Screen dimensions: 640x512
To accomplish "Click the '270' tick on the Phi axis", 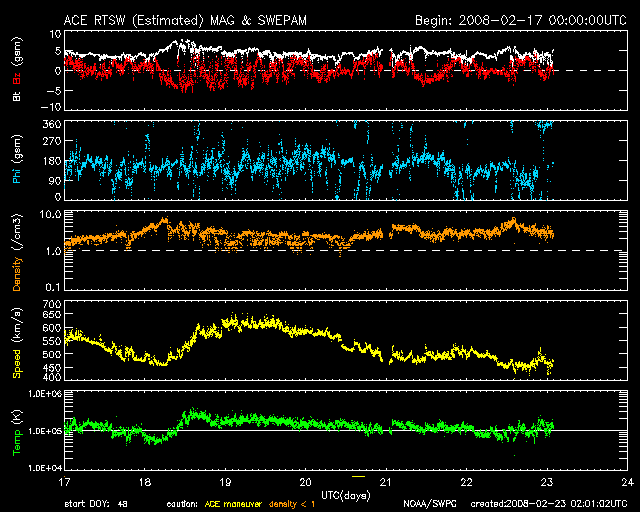I will point(52,141).
